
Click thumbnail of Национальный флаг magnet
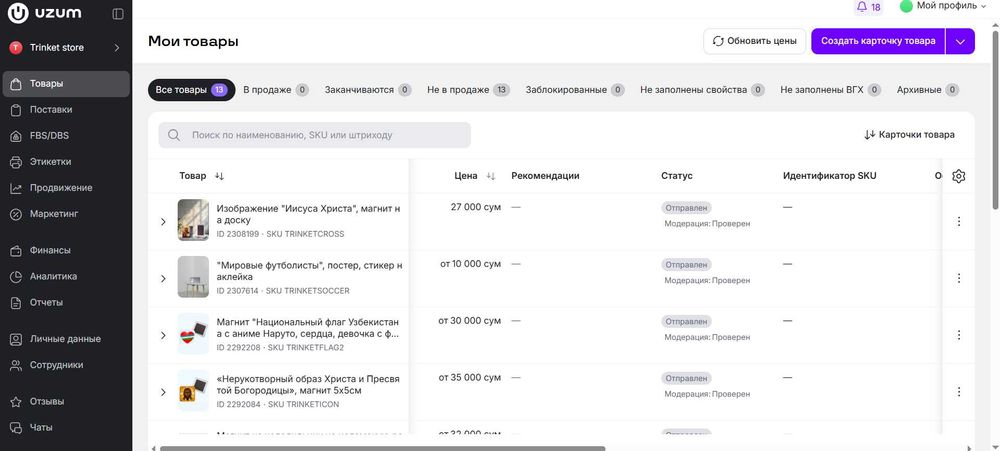pos(193,334)
